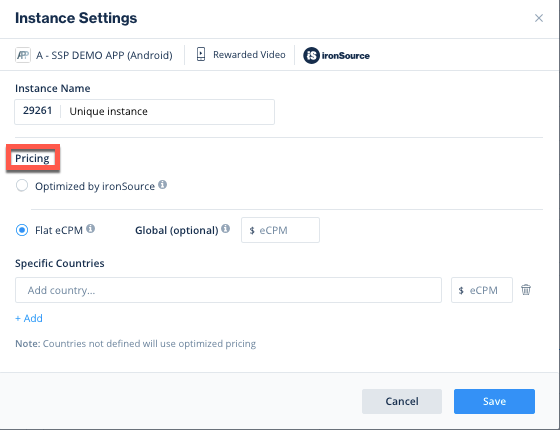
Task: Click the Rewarded Video phone icon
Action: 201,54
